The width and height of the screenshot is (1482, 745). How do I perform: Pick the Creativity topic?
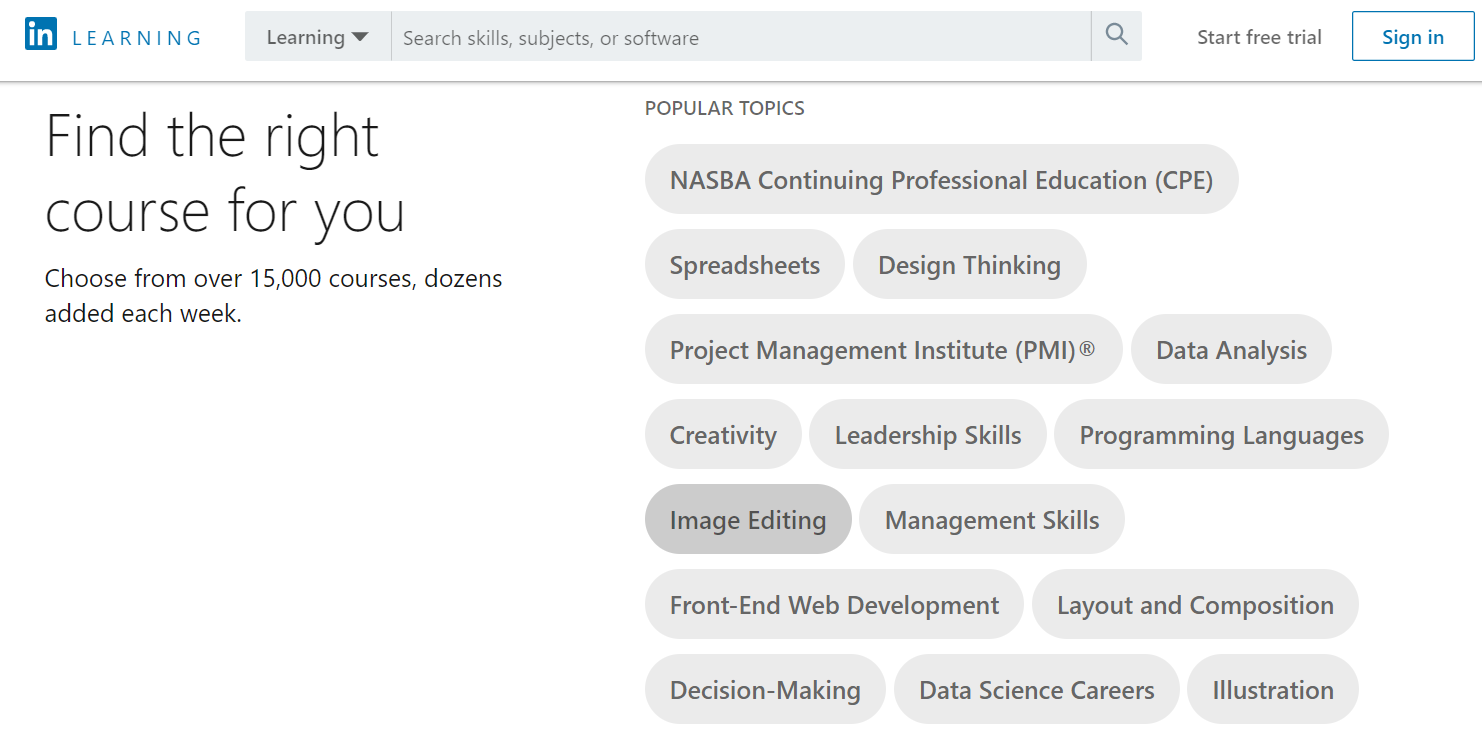coord(723,435)
